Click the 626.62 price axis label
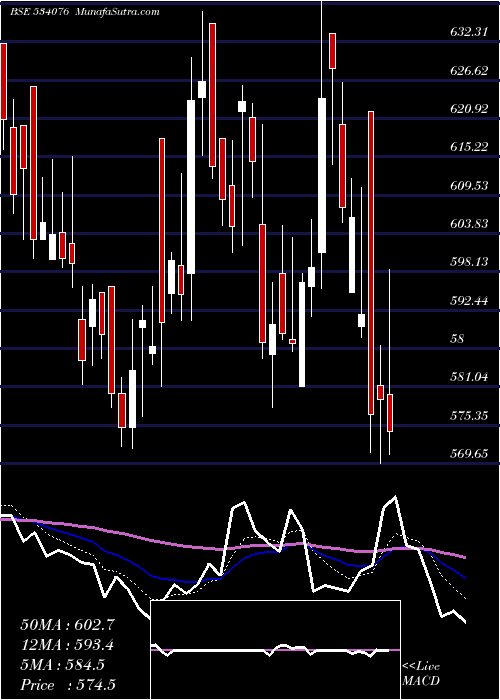Screen dimensions: 500x700 coord(469,70)
